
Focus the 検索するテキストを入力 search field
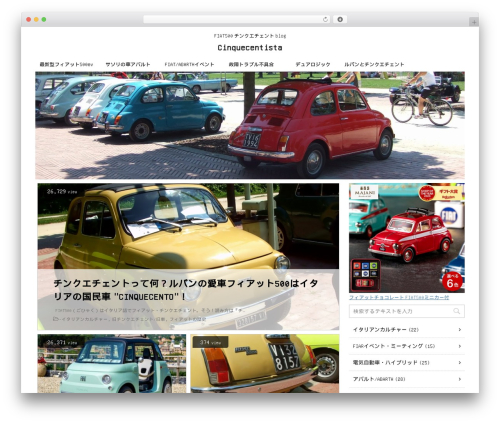pos(407,311)
